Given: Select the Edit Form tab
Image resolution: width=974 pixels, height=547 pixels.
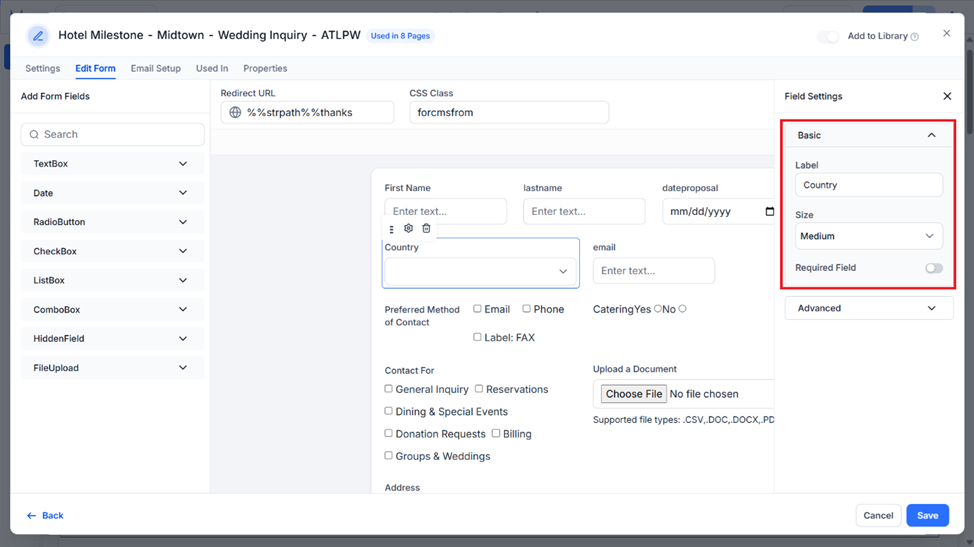Looking at the screenshot, I should pos(95,68).
